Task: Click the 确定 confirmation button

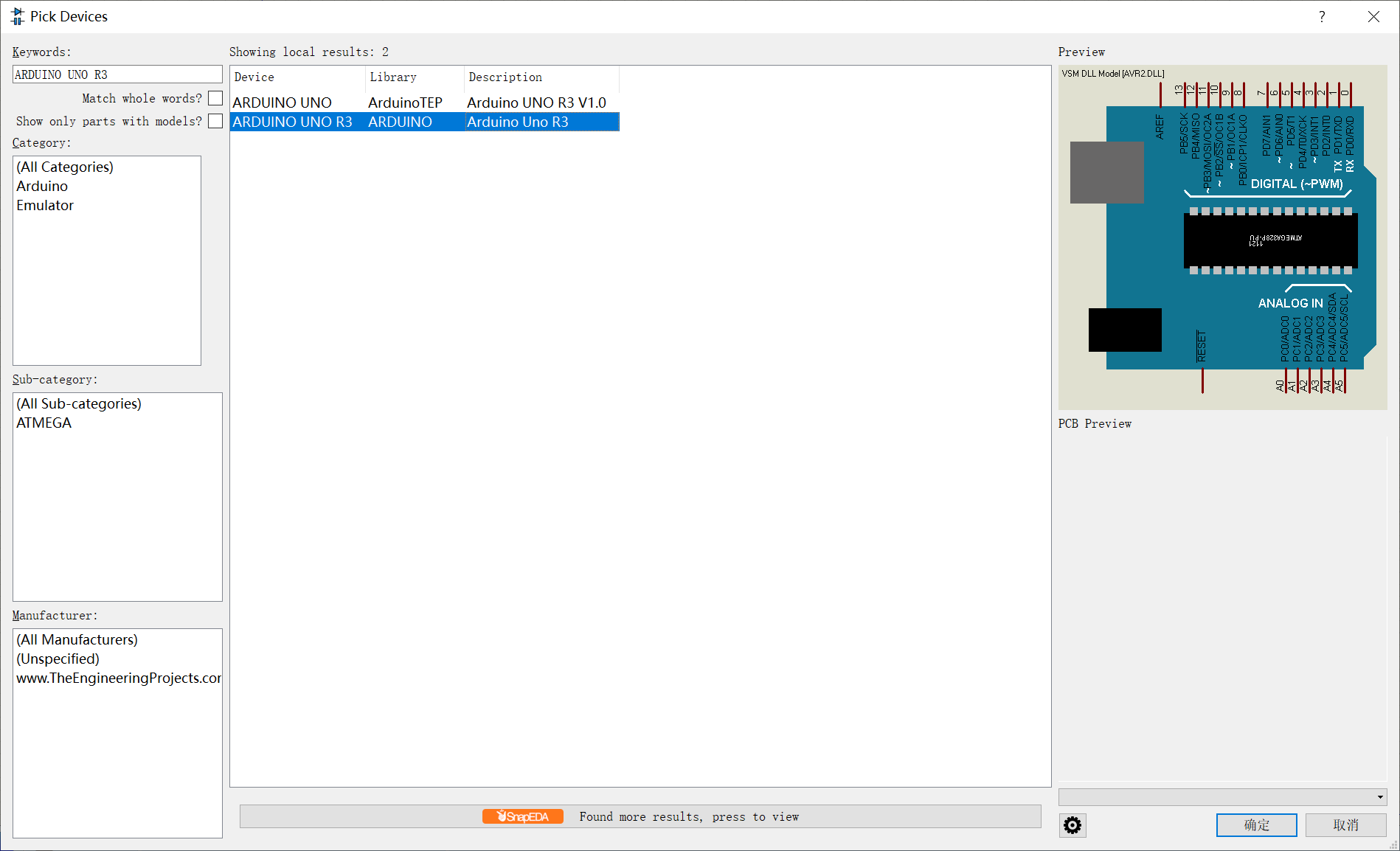Action: [x=1256, y=825]
